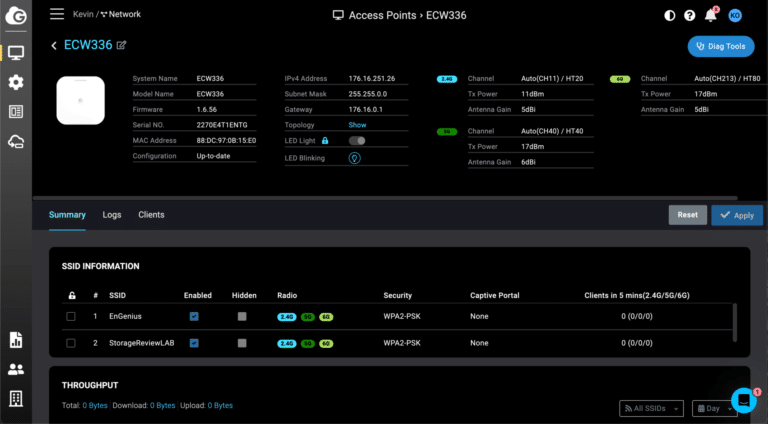Open the KO user avatar menu
The height and width of the screenshot is (424, 768).
click(735, 16)
